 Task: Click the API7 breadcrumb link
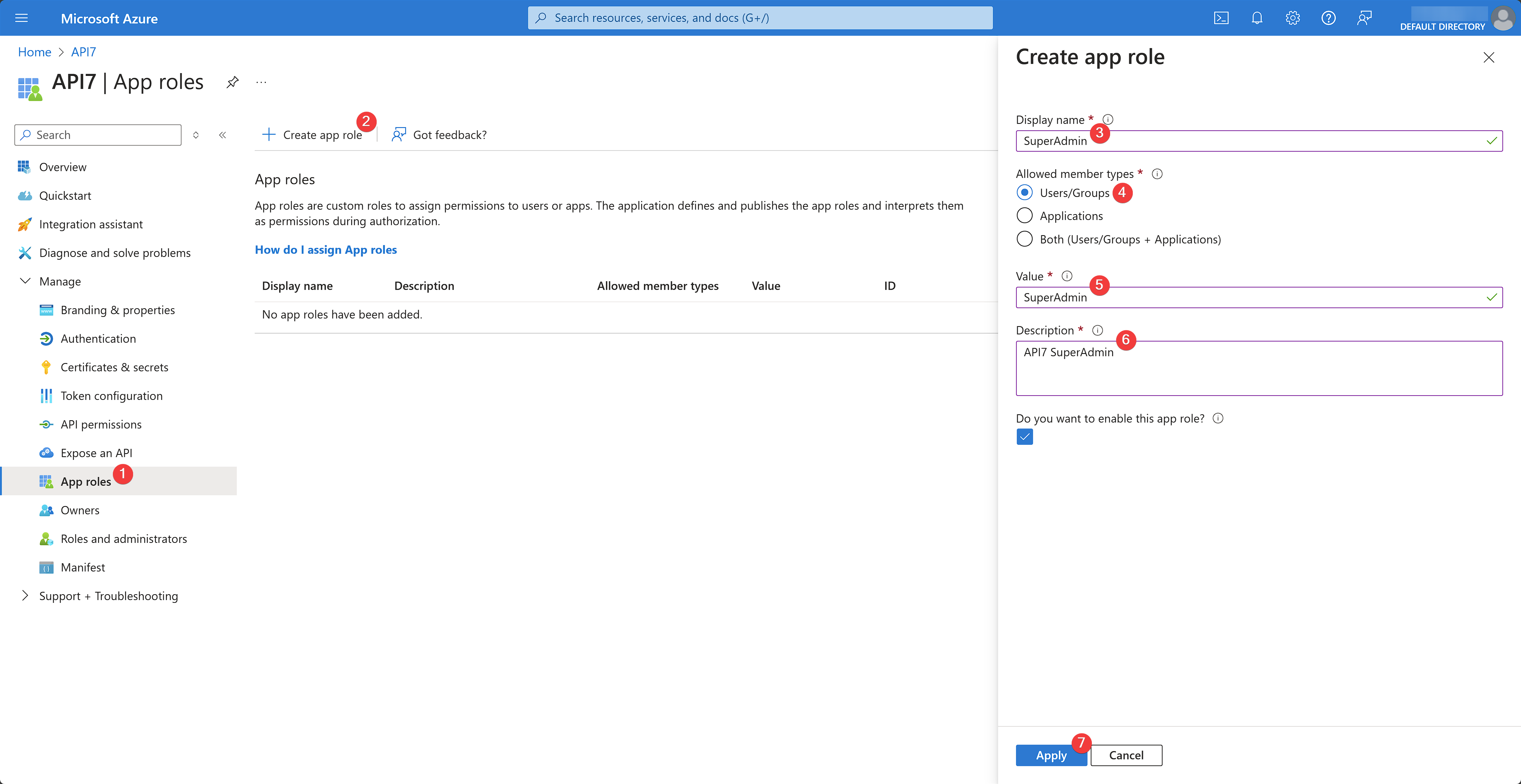tap(83, 52)
